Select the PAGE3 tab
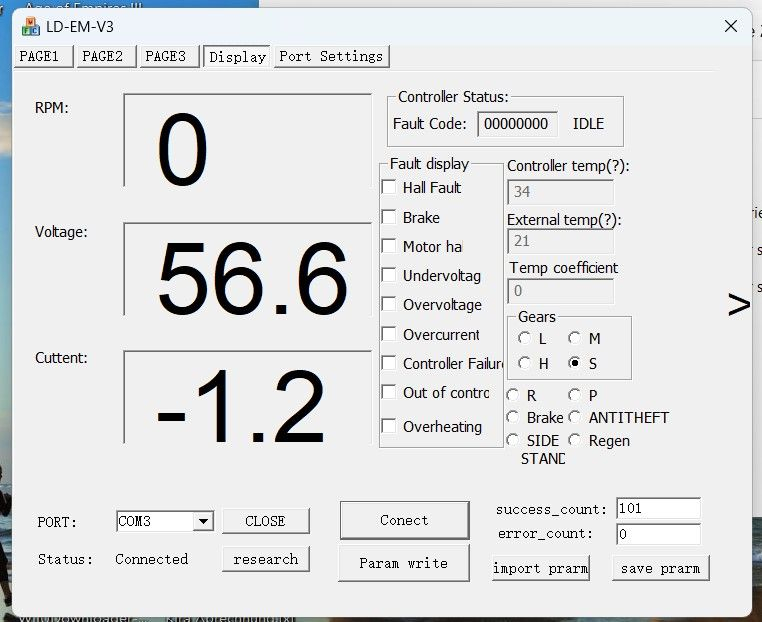Screen dimensions: 762x622 tap(165, 56)
